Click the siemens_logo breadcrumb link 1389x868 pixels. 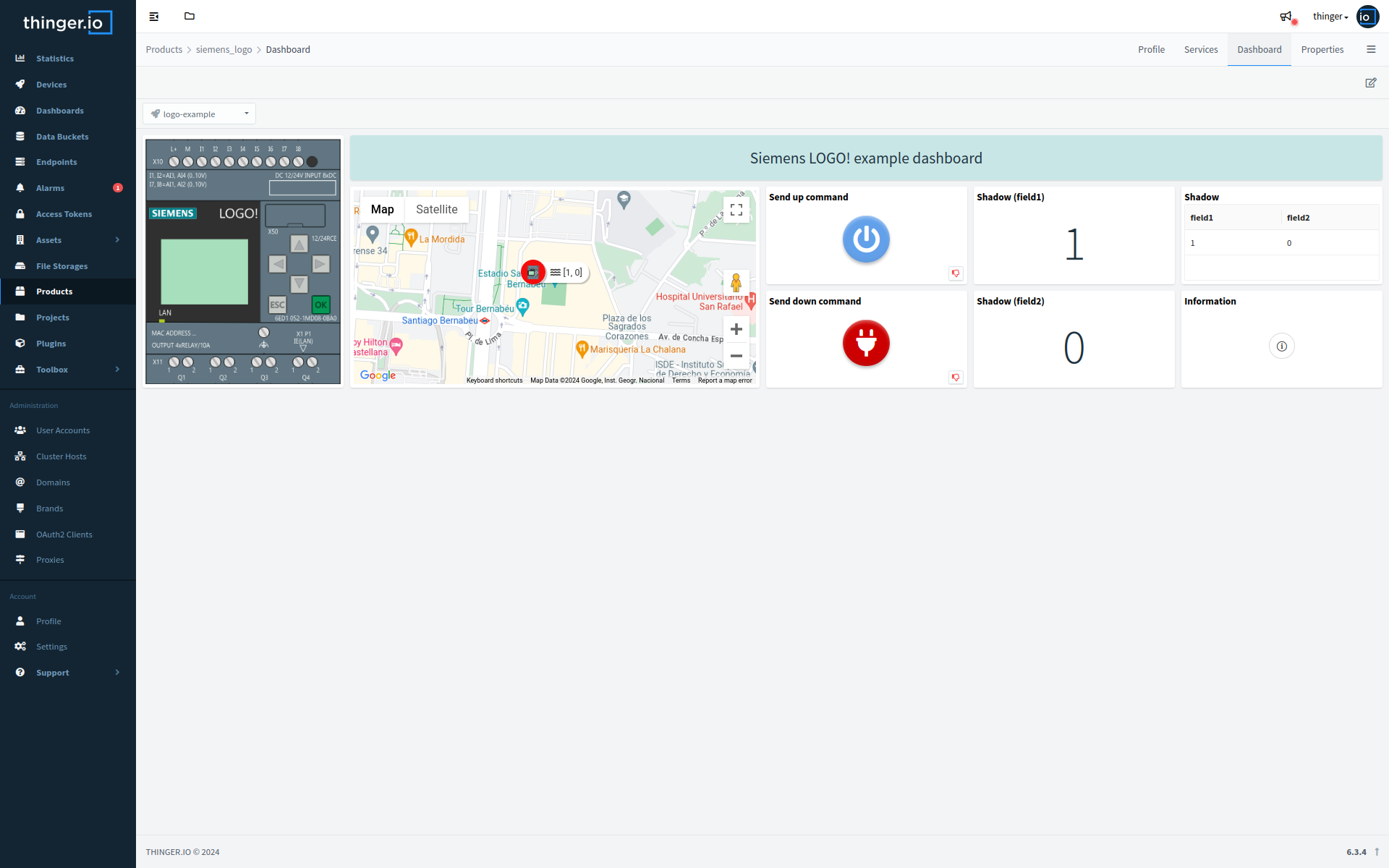pyautogui.click(x=224, y=50)
